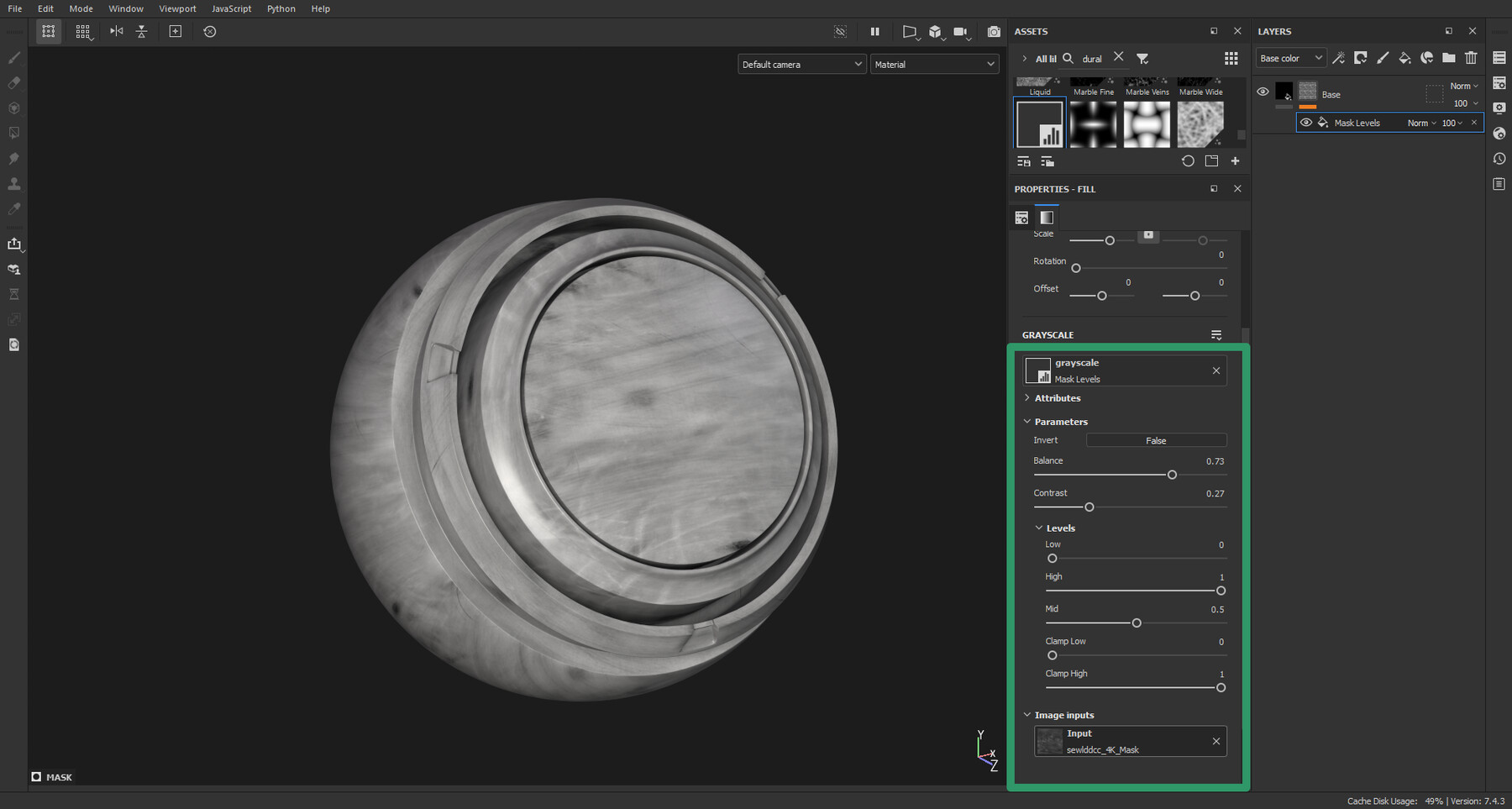
Task: Create a new folder in the Layers panel
Action: pyautogui.click(x=1449, y=58)
